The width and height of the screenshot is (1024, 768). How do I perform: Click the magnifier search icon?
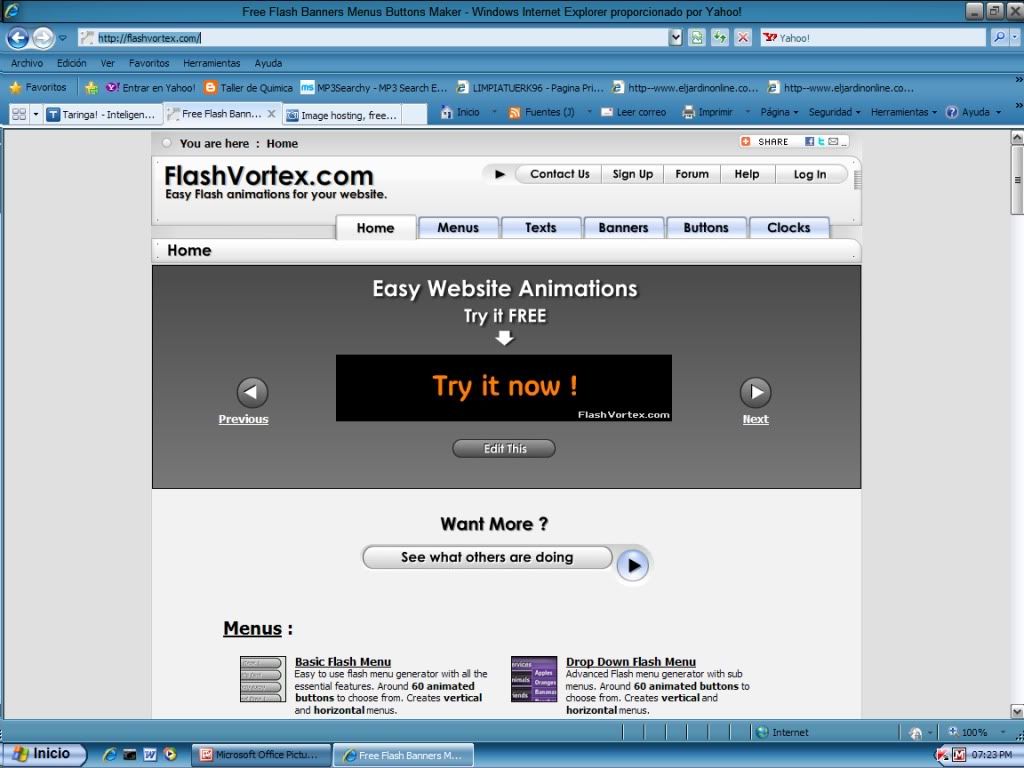pos(999,38)
